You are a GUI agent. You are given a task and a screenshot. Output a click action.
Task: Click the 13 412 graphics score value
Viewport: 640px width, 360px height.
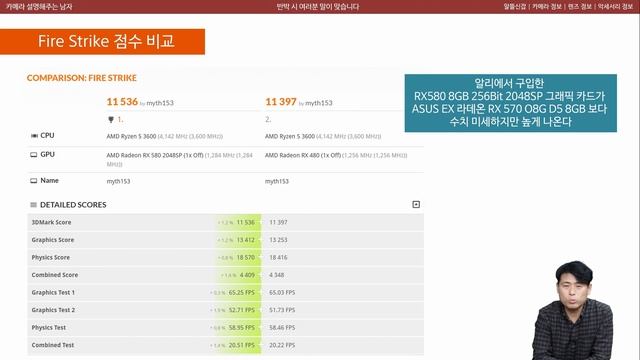point(246,240)
